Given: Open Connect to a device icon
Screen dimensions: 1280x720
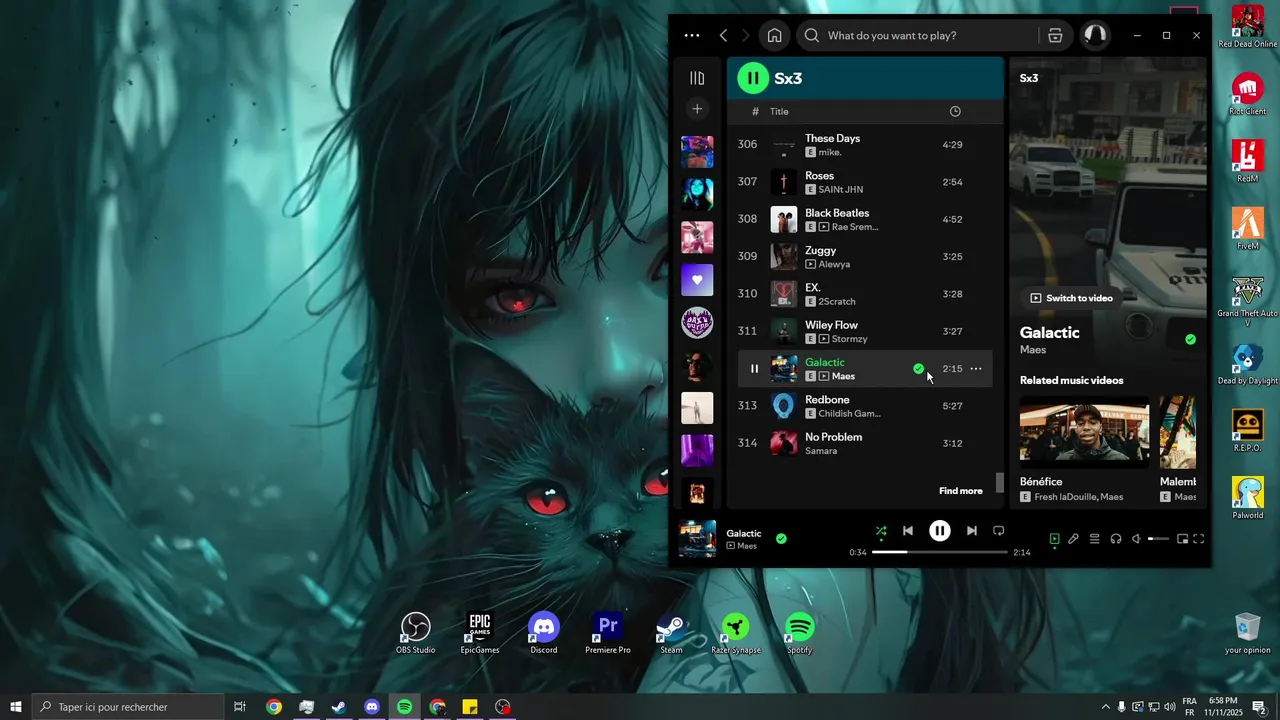Looking at the screenshot, I should pyautogui.click(x=1116, y=539).
